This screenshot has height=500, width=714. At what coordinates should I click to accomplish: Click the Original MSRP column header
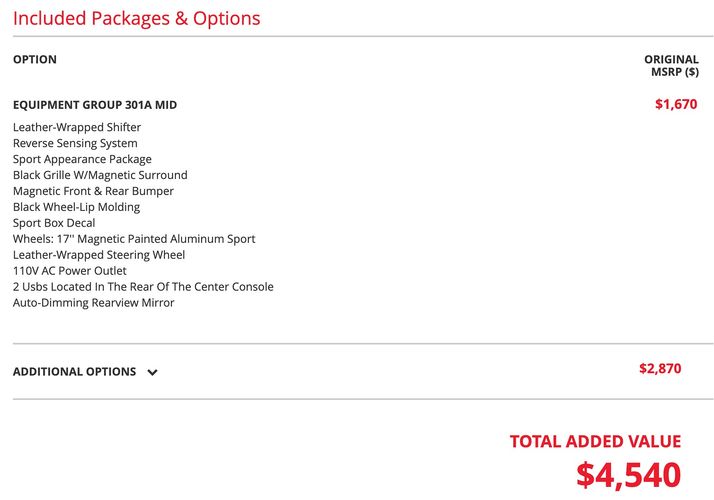671,66
